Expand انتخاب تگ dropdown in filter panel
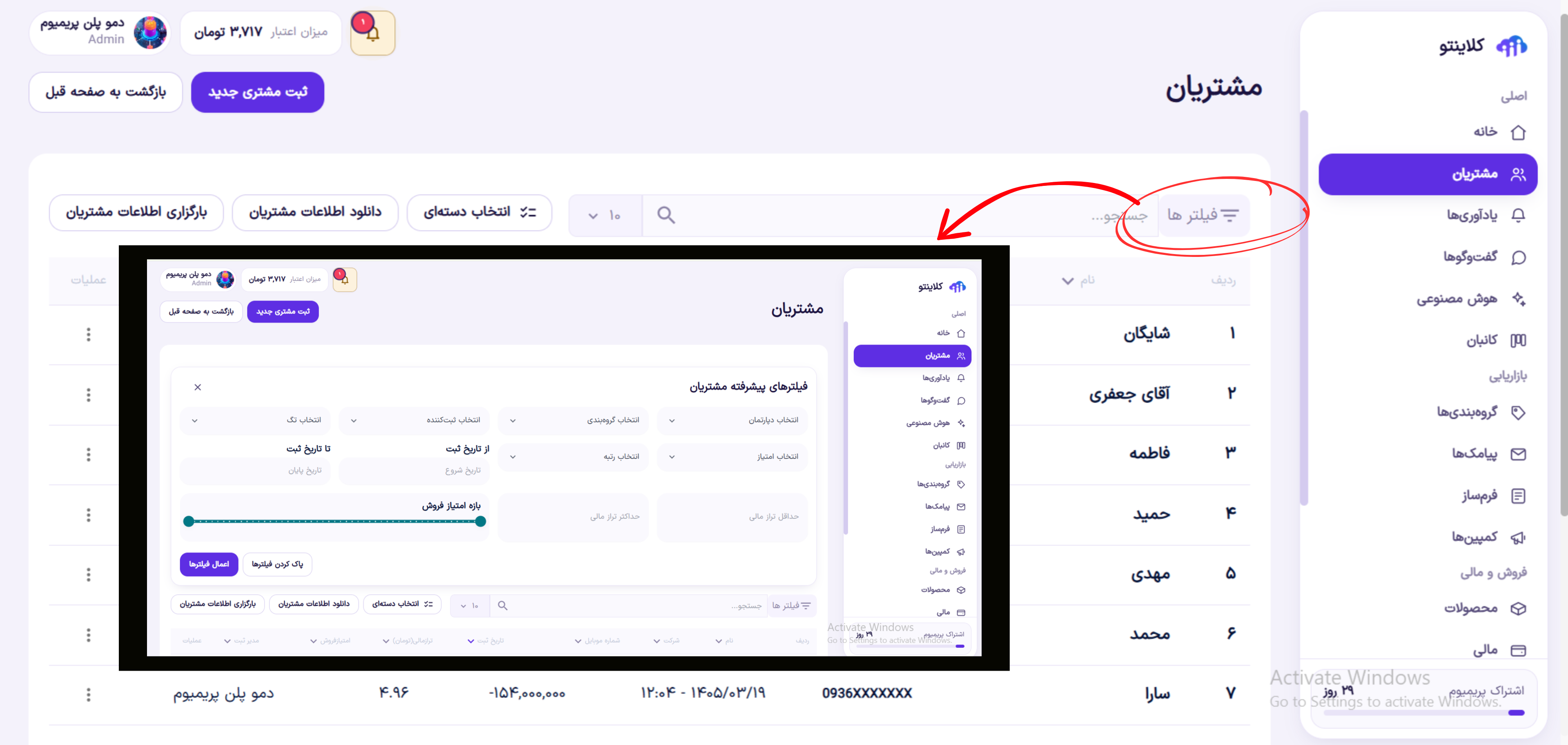Screen dimensions: 1568x745 click(x=255, y=421)
